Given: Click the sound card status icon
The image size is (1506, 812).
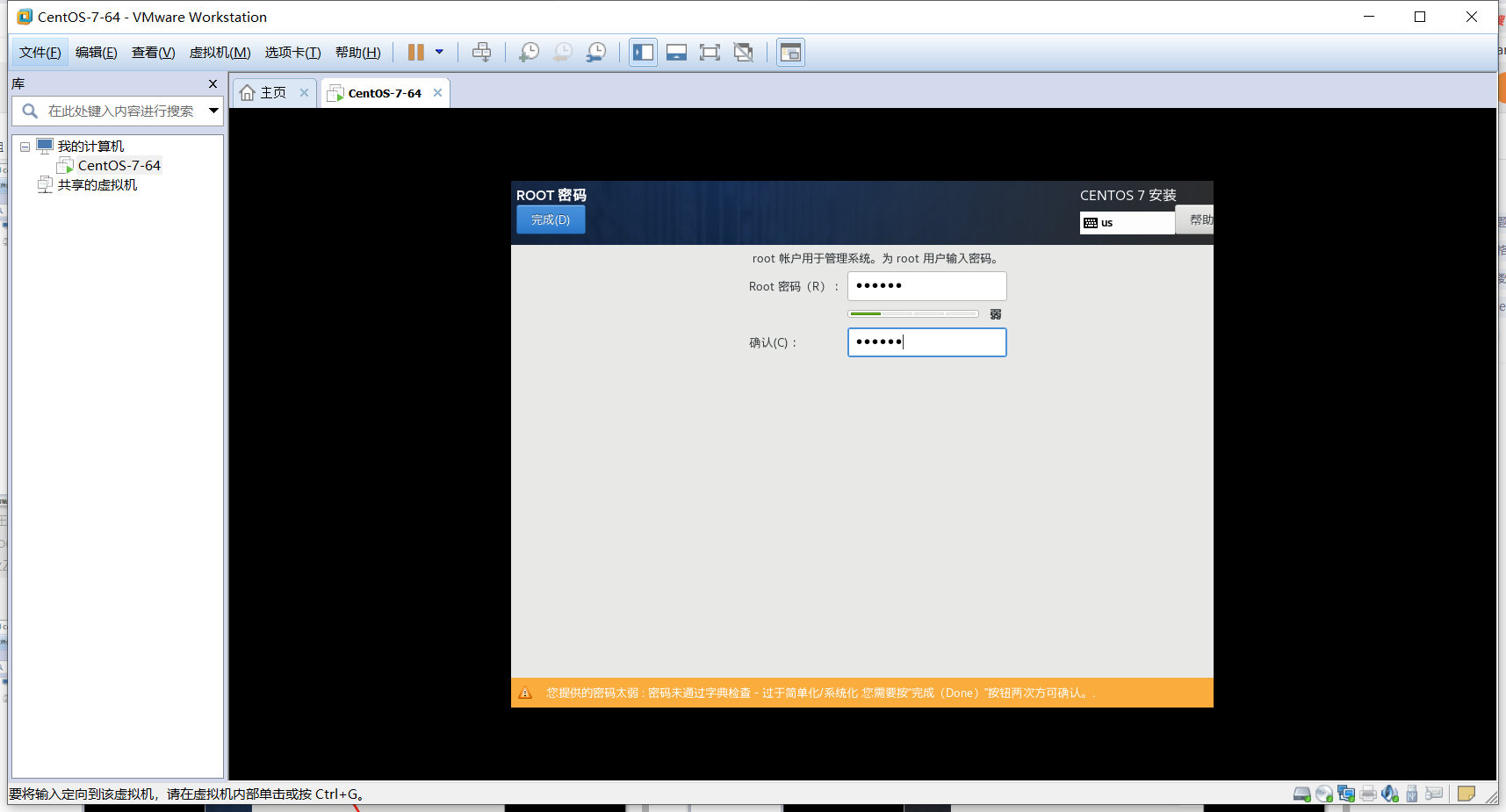Looking at the screenshot, I should click(1390, 794).
